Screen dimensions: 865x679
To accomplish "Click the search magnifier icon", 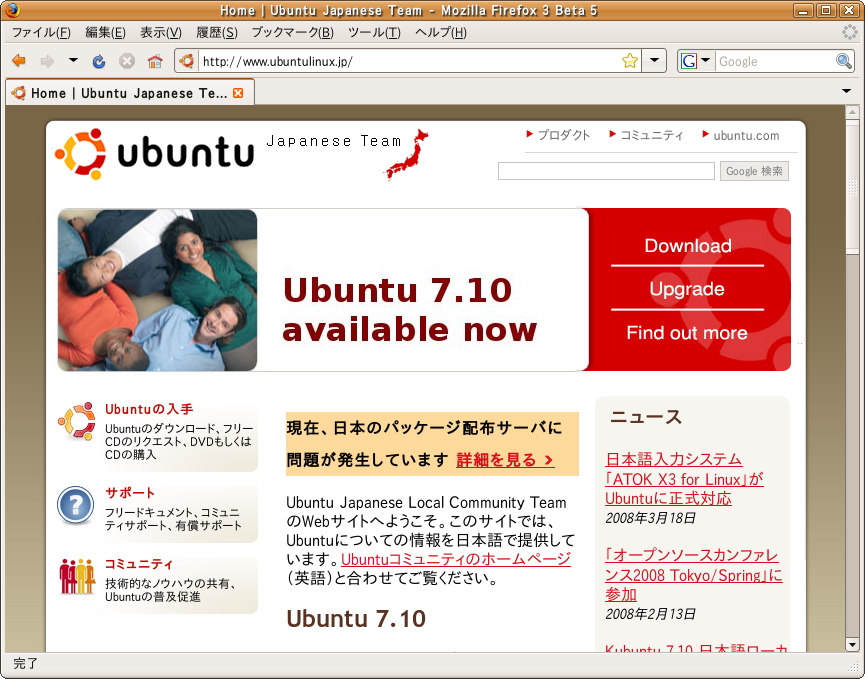I will [x=843, y=61].
